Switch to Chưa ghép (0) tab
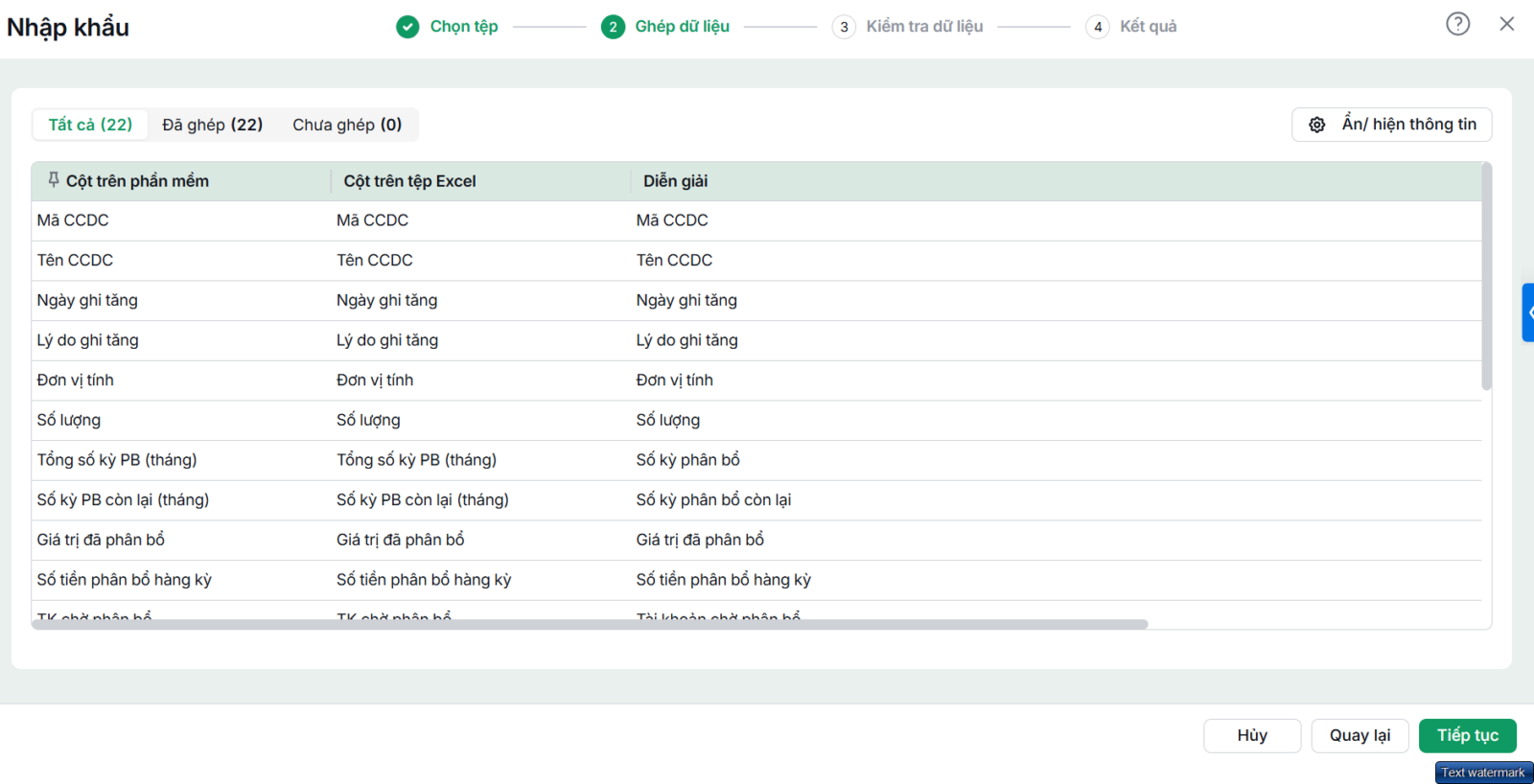1534x784 pixels. click(x=347, y=125)
